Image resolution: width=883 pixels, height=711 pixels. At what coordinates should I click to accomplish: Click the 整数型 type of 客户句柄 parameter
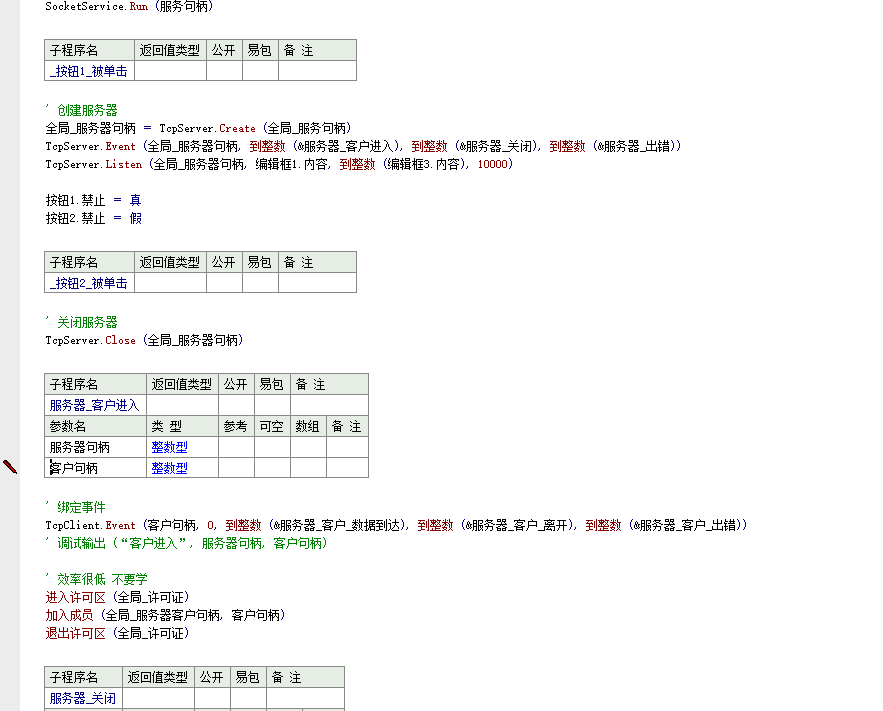[169, 468]
